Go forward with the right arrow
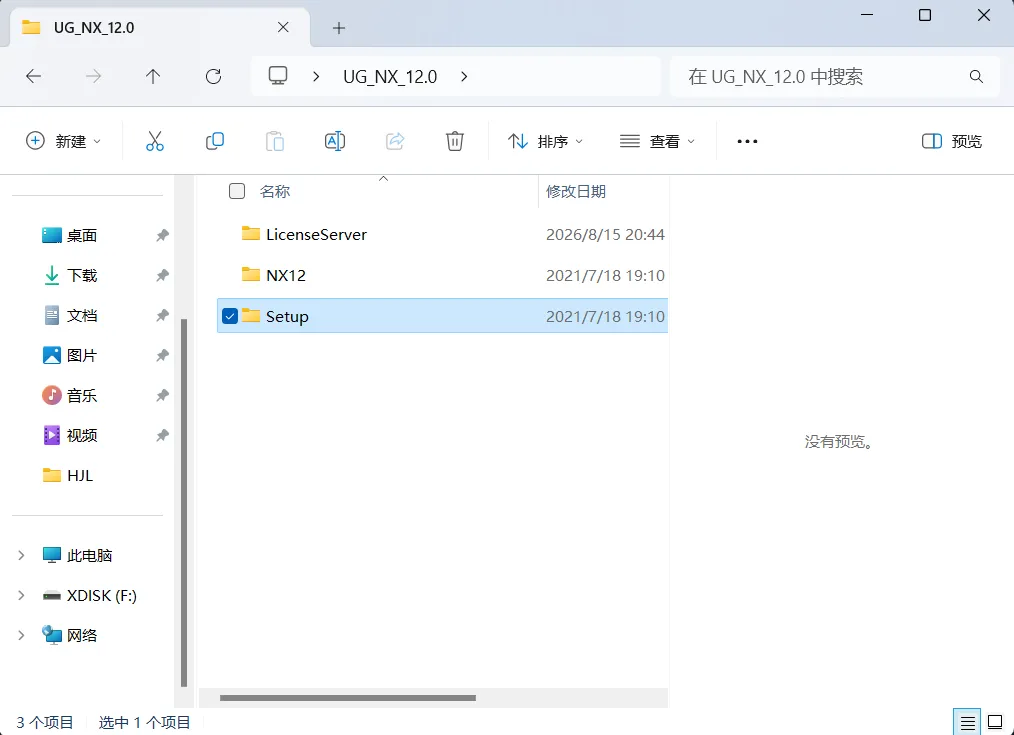1014x735 pixels. pos(93,76)
